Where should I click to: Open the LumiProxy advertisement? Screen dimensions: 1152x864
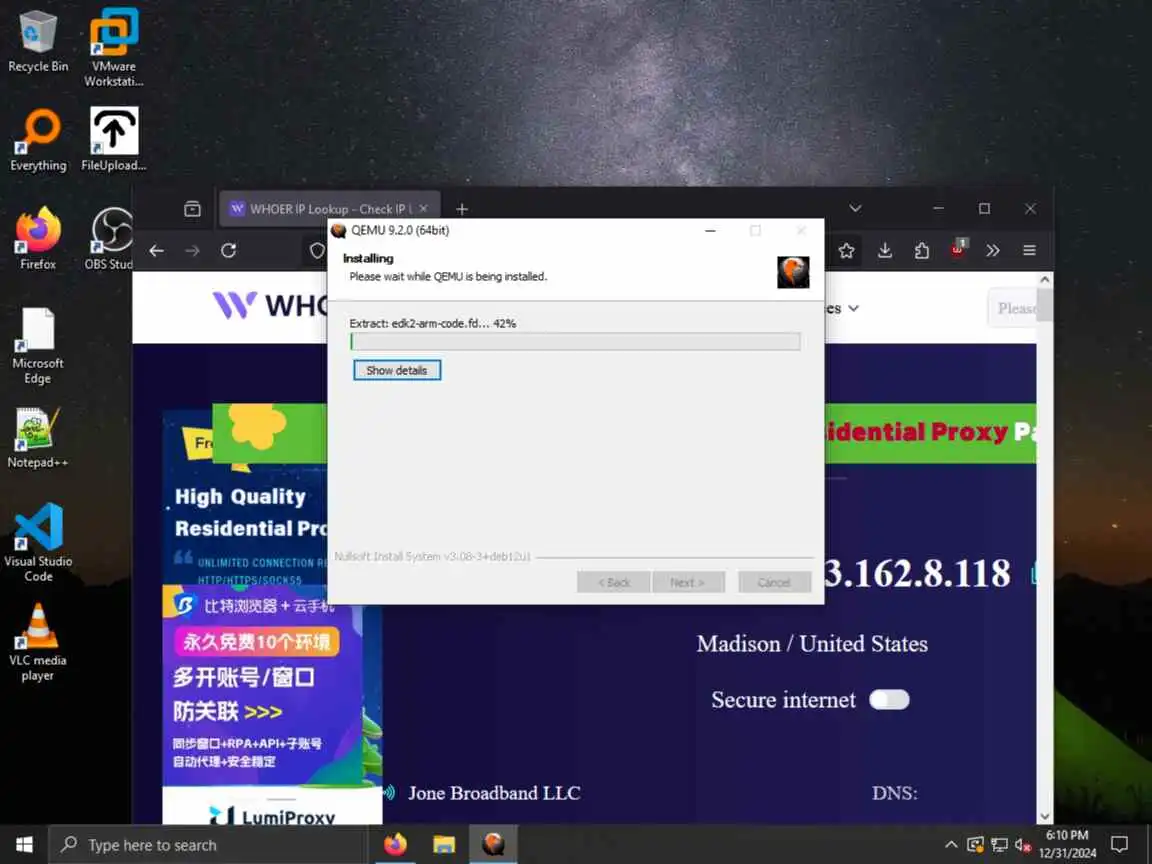273,807
